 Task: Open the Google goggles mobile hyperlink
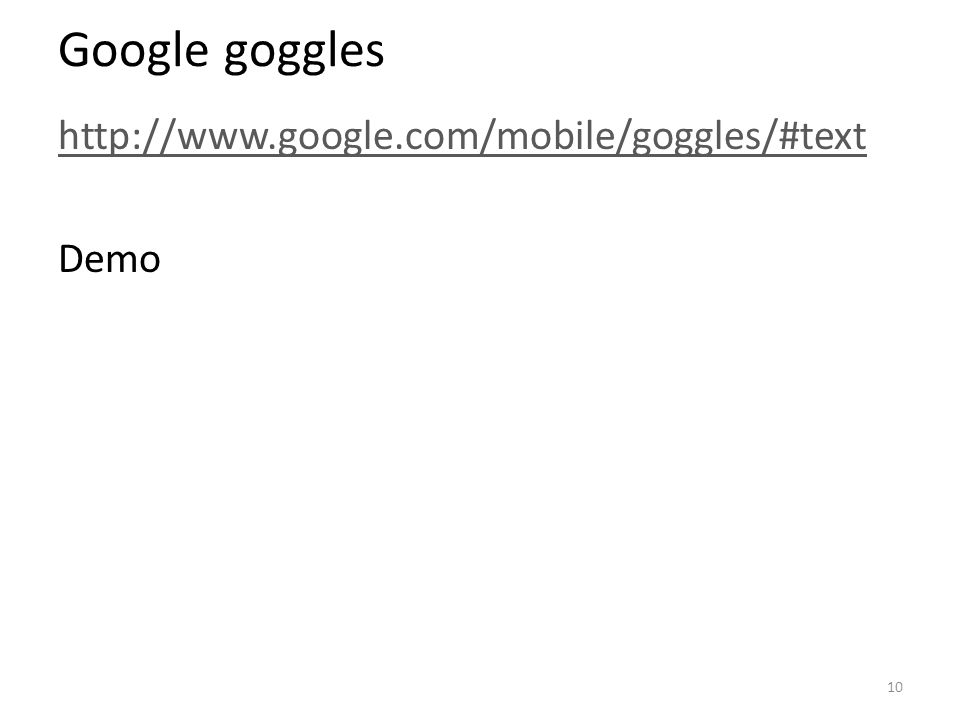(462, 136)
